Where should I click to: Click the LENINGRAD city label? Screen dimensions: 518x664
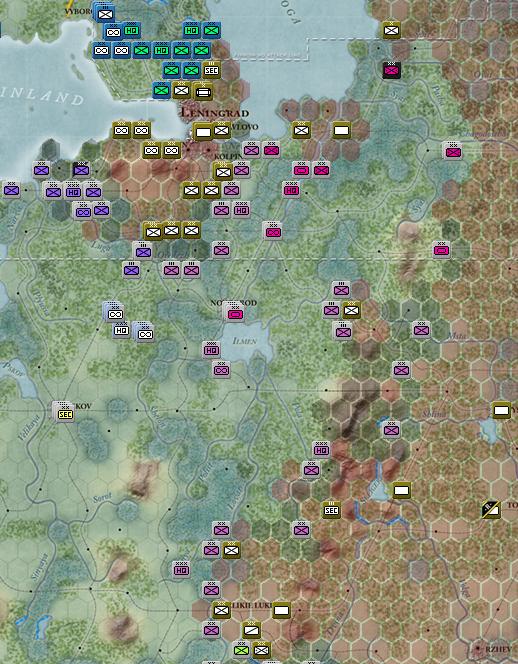214,113
